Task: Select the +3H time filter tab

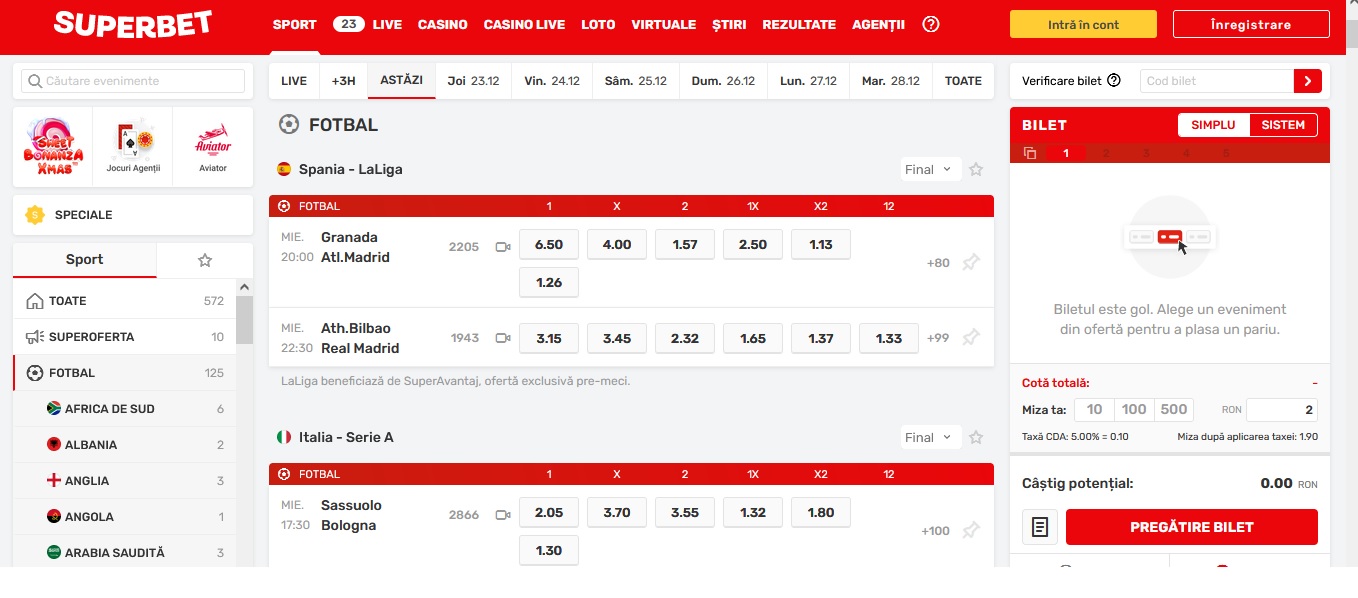Action: coord(344,81)
